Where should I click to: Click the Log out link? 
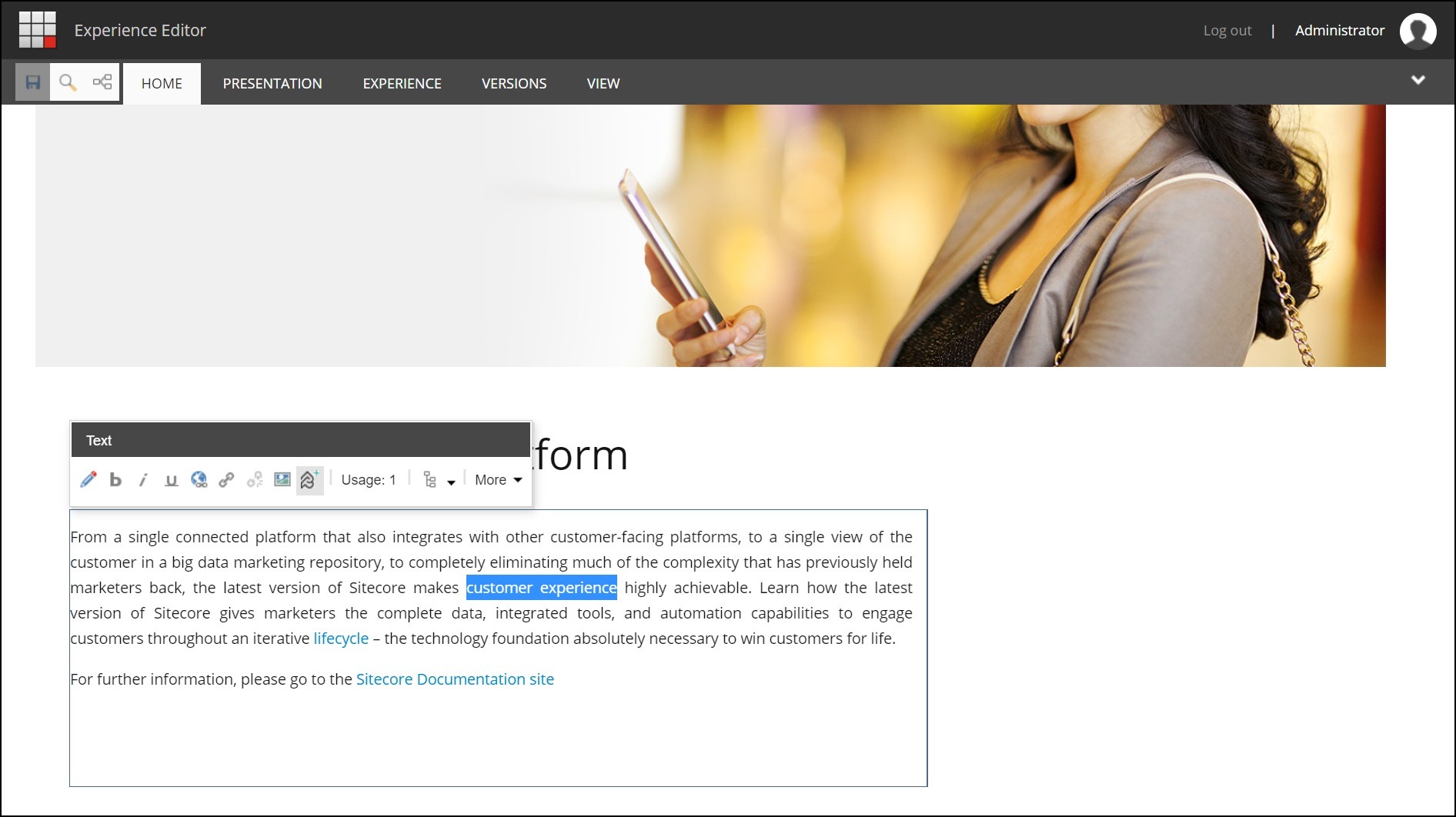click(x=1227, y=31)
